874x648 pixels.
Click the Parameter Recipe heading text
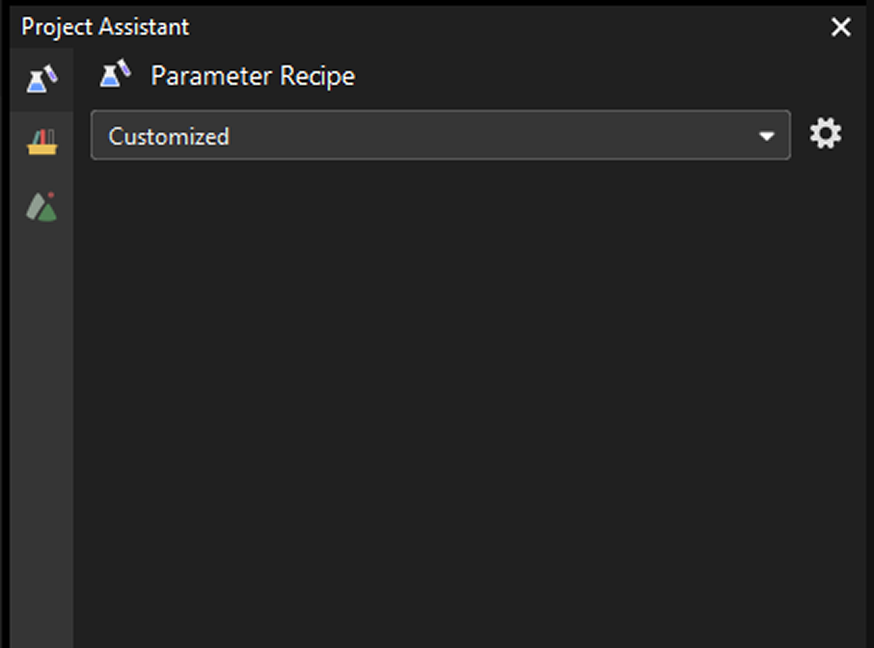click(252, 76)
